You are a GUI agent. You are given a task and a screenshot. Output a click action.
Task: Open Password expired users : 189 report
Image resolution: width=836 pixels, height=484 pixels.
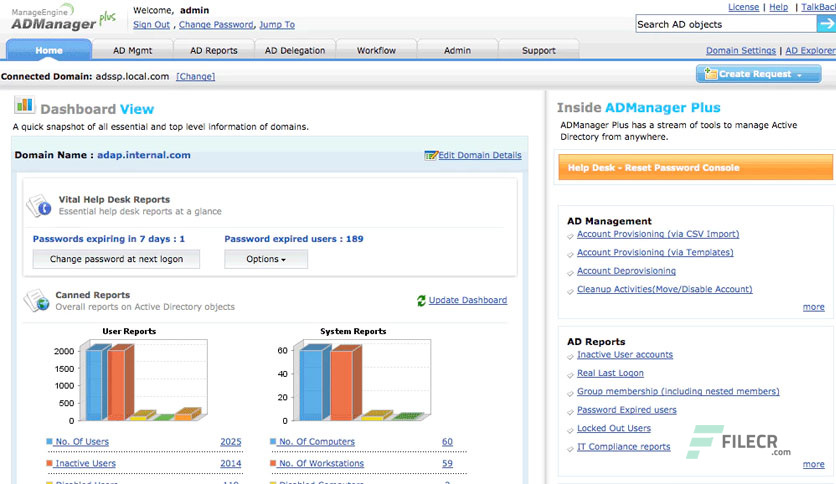click(x=294, y=239)
